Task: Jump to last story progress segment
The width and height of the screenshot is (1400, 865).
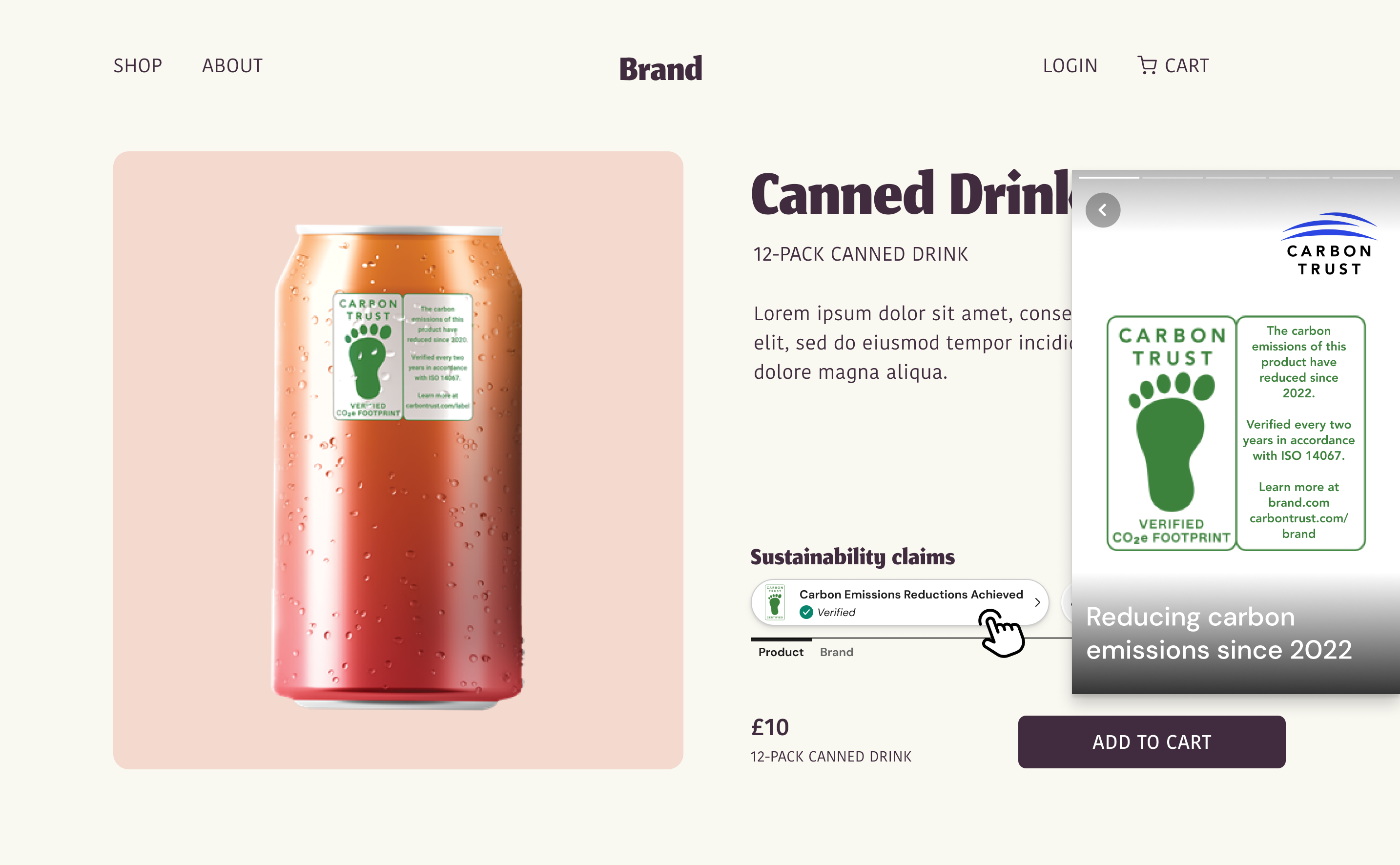Action: click(x=1362, y=178)
